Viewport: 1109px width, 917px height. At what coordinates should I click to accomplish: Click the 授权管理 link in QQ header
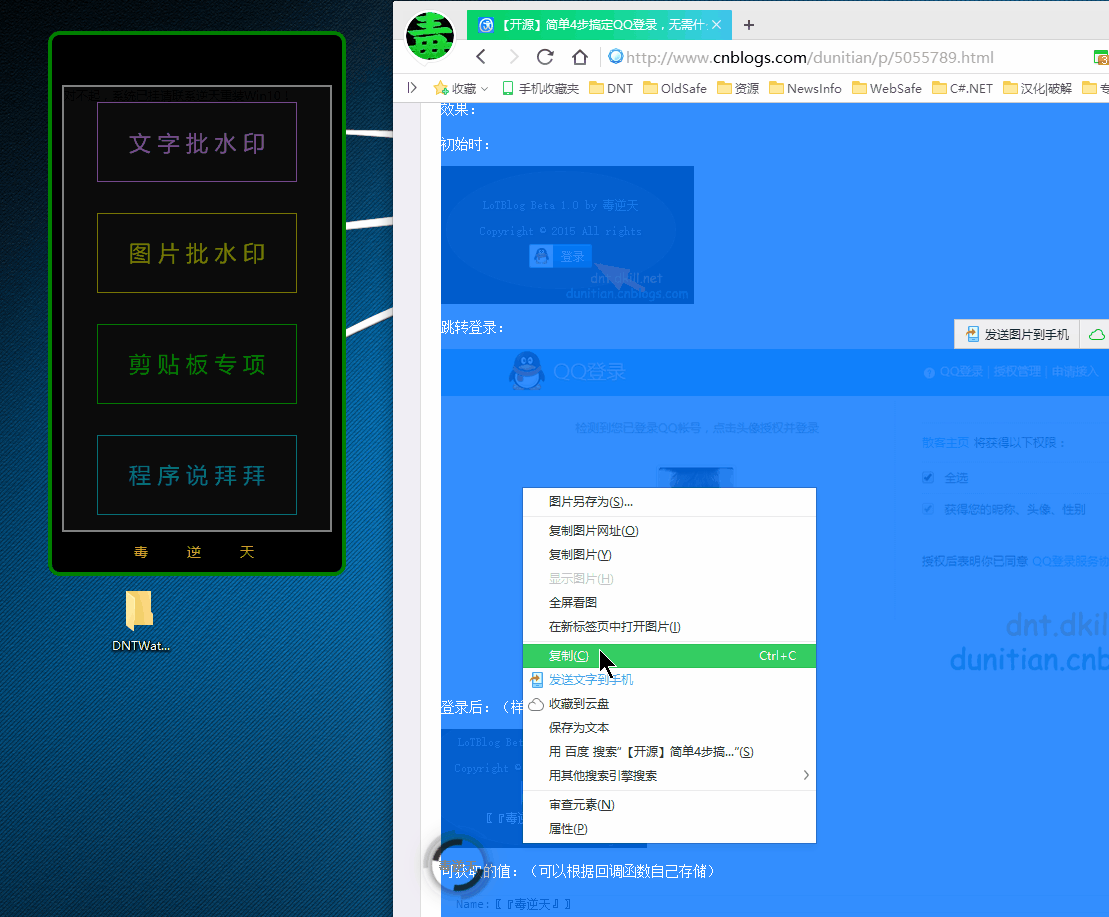coord(1017,371)
